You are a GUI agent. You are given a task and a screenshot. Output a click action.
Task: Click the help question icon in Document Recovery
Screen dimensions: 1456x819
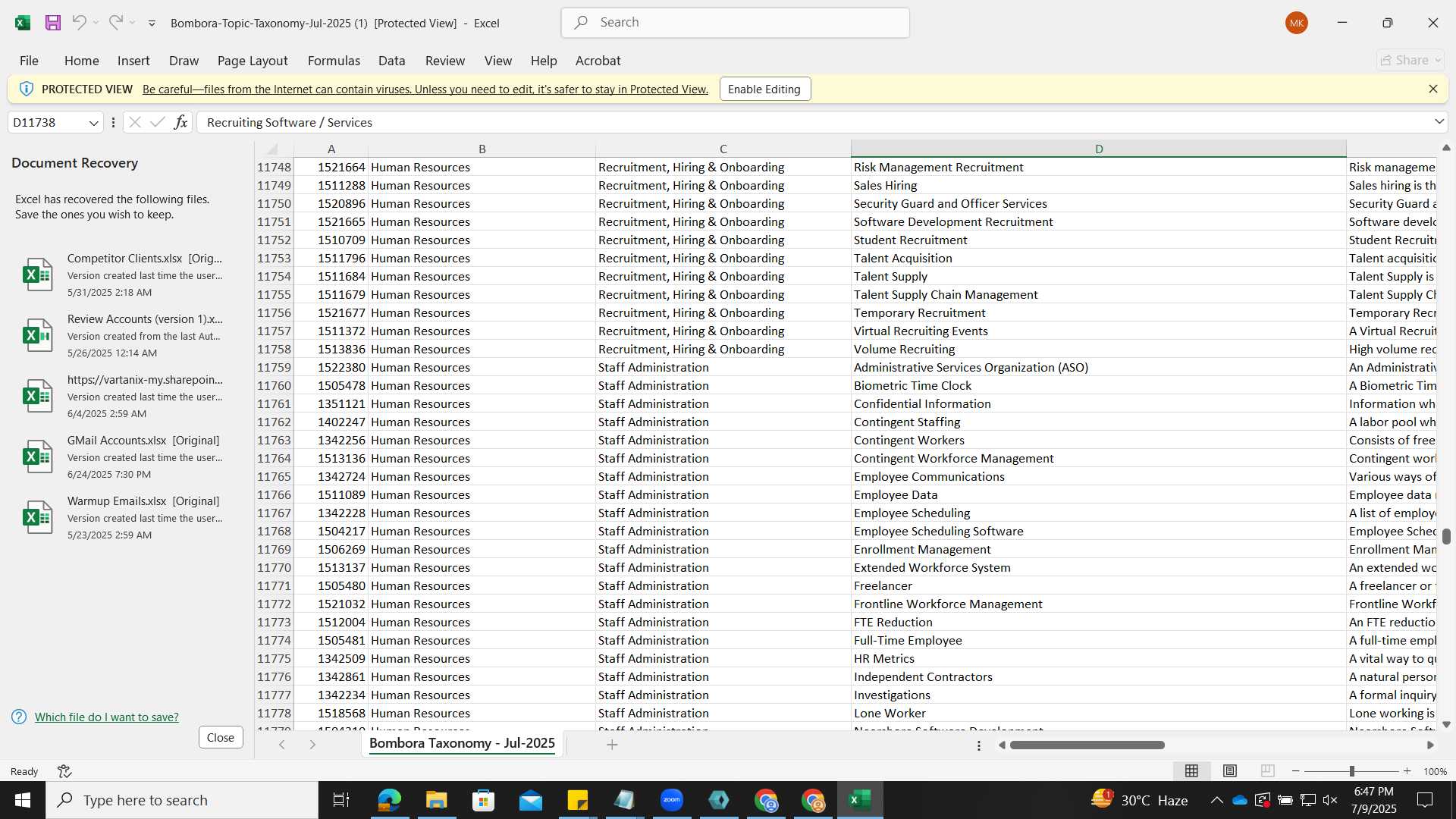click(x=19, y=717)
